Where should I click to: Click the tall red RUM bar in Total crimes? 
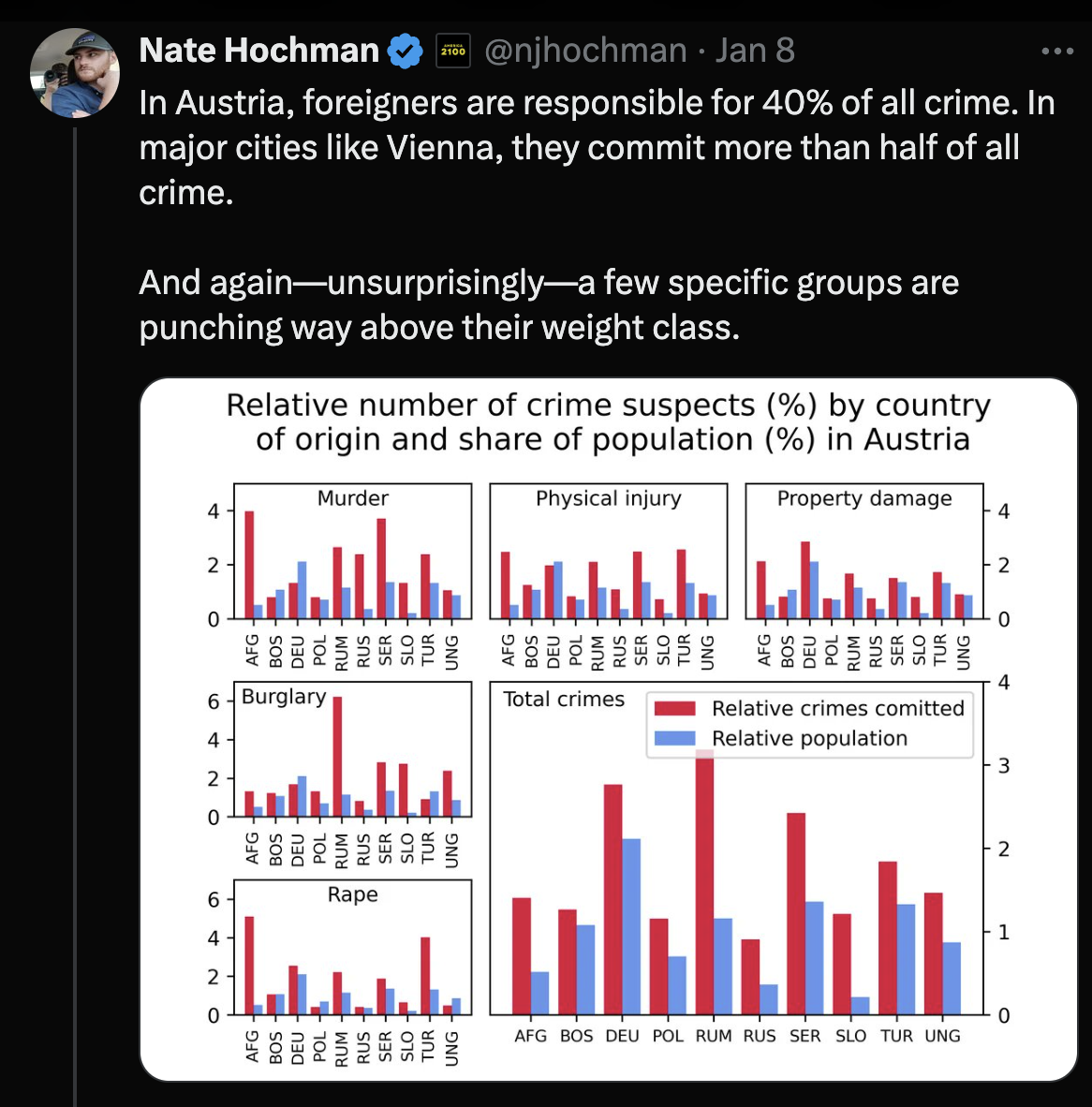pyautogui.click(x=704, y=882)
